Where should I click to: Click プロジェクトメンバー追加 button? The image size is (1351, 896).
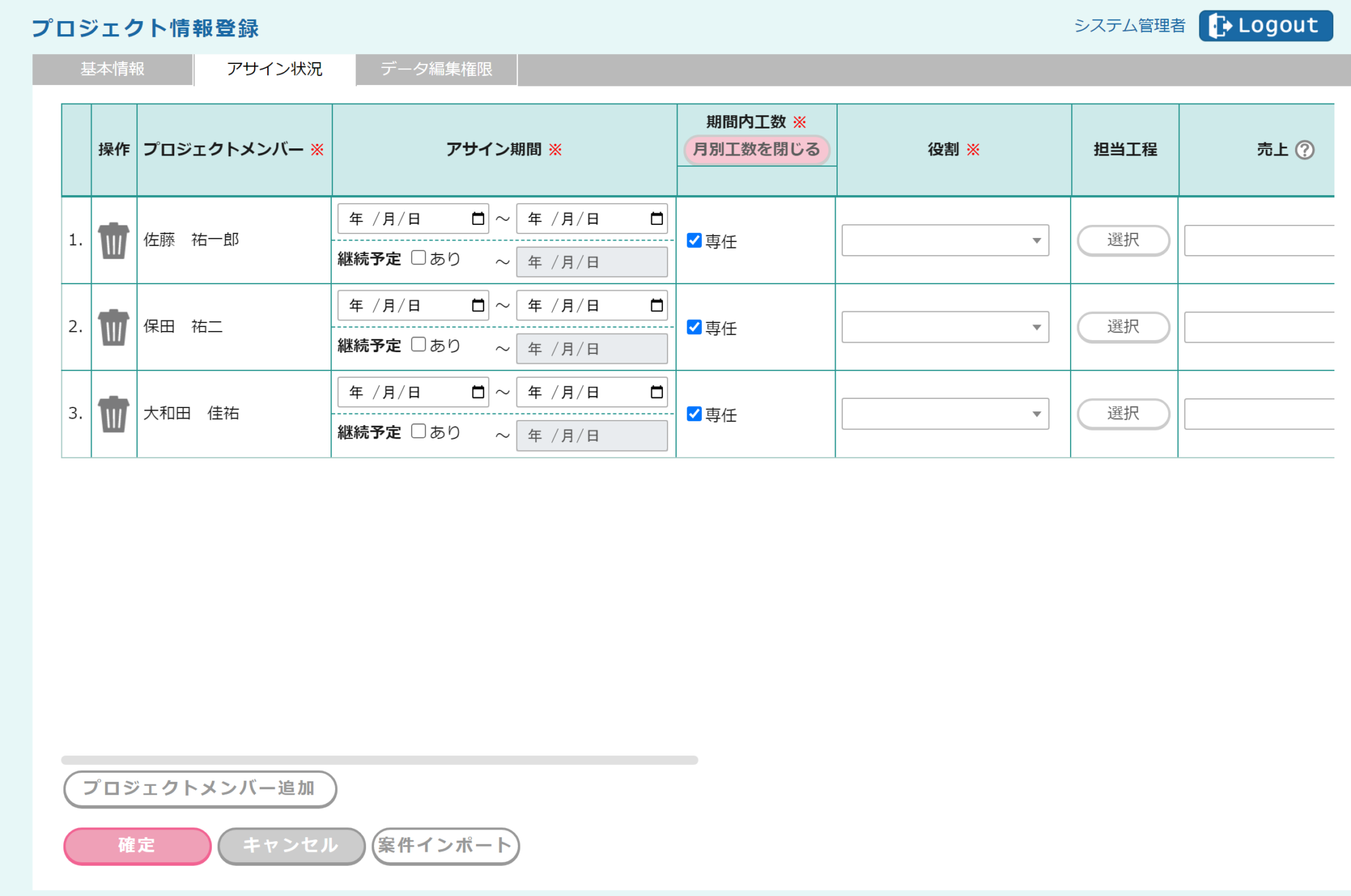(199, 789)
